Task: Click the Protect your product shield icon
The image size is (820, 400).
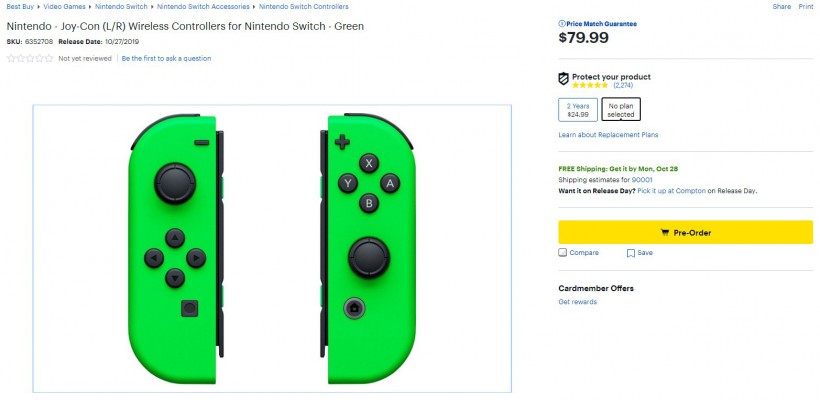Action: click(564, 79)
